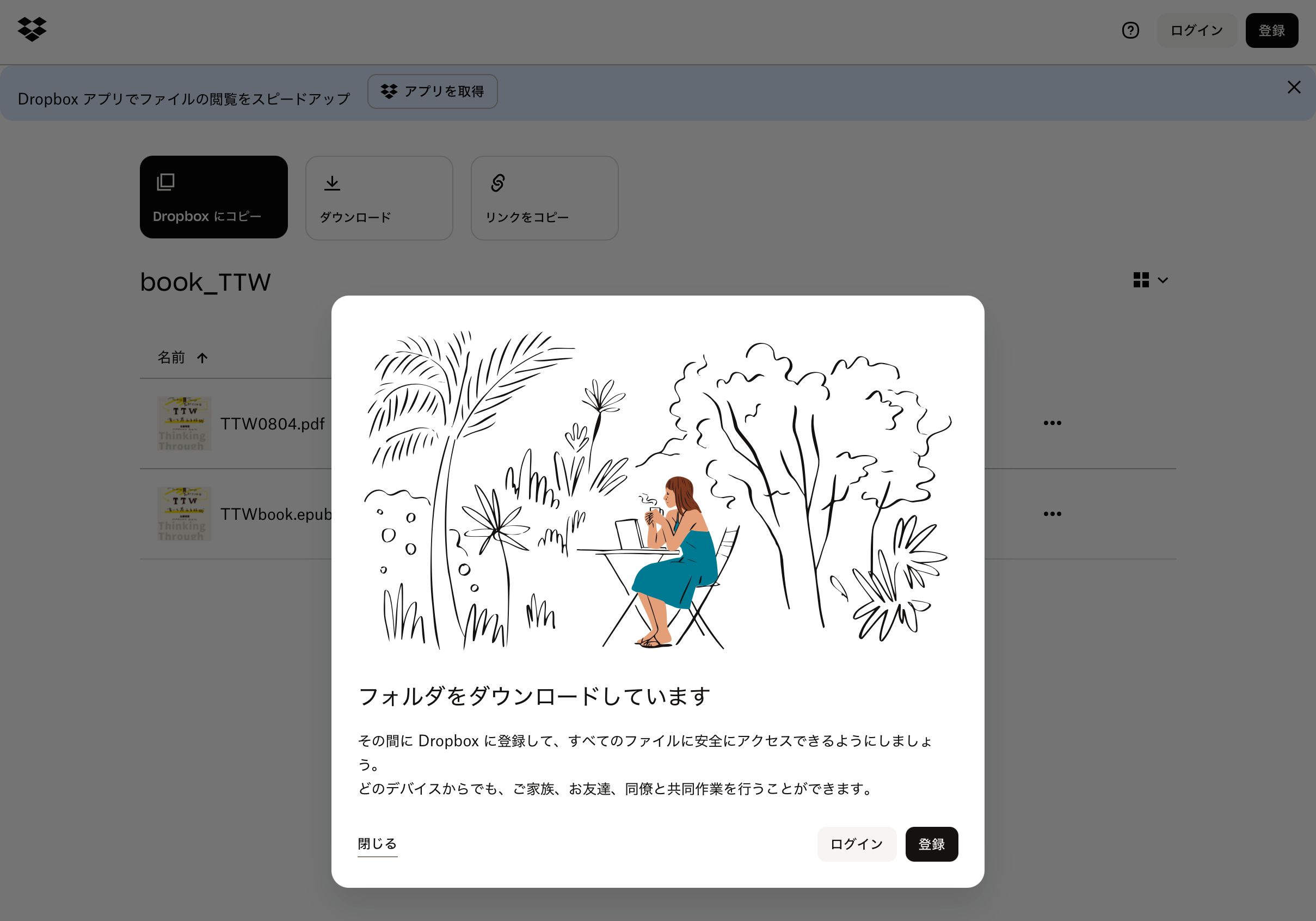Click ログイン button in the dialog
This screenshot has height=921, width=1316.
tap(856, 844)
